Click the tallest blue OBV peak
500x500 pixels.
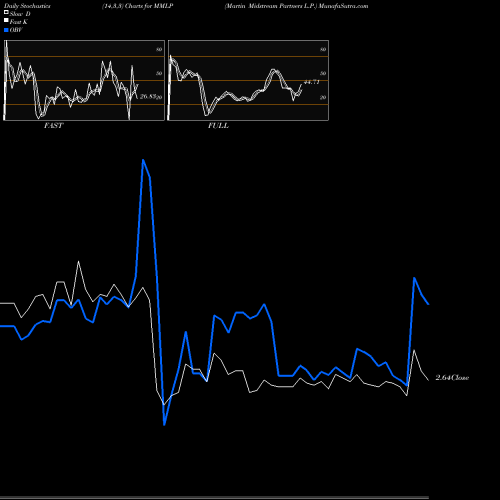(143, 160)
